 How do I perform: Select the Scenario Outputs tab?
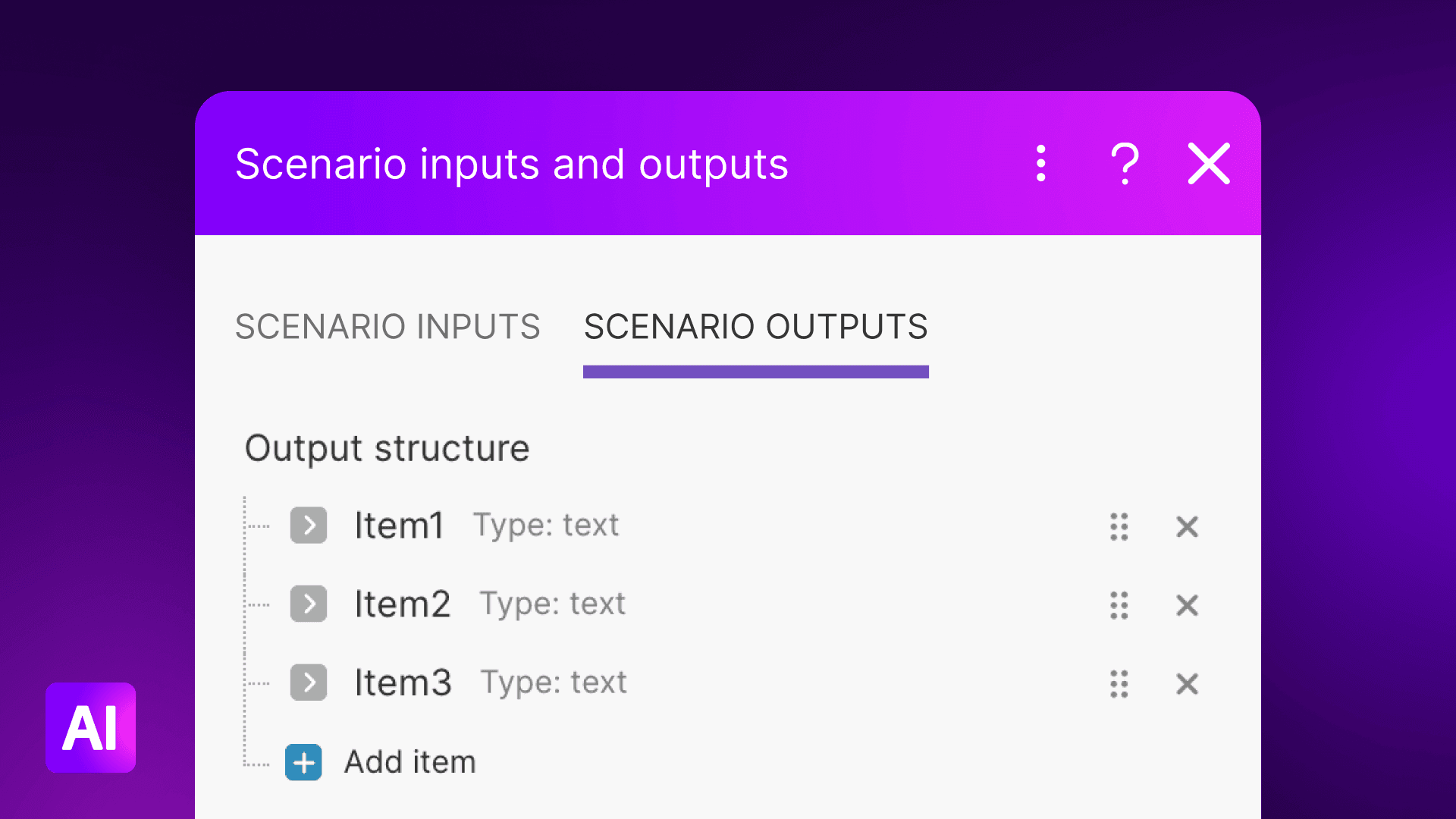click(755, 327)
